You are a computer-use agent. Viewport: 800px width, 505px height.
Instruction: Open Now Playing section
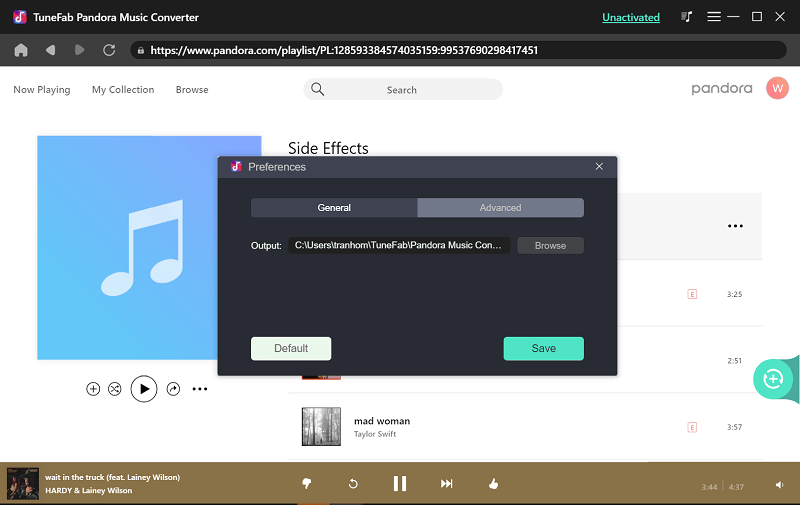(x=42, y=90)
